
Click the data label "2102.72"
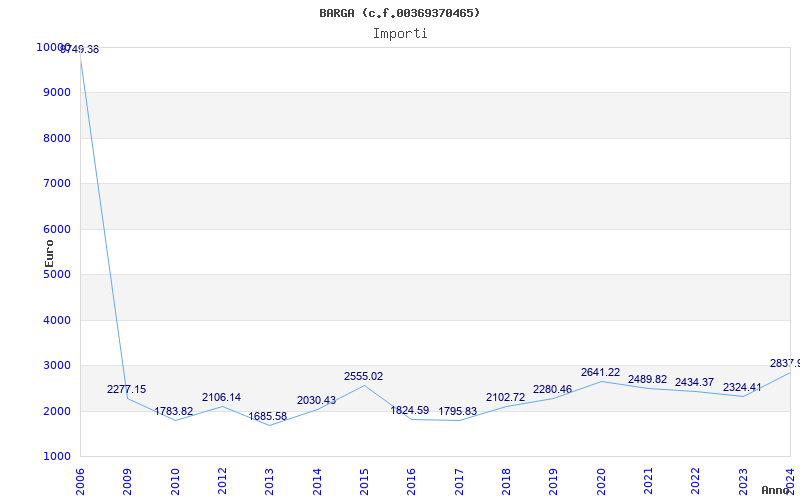click(506, 397)
